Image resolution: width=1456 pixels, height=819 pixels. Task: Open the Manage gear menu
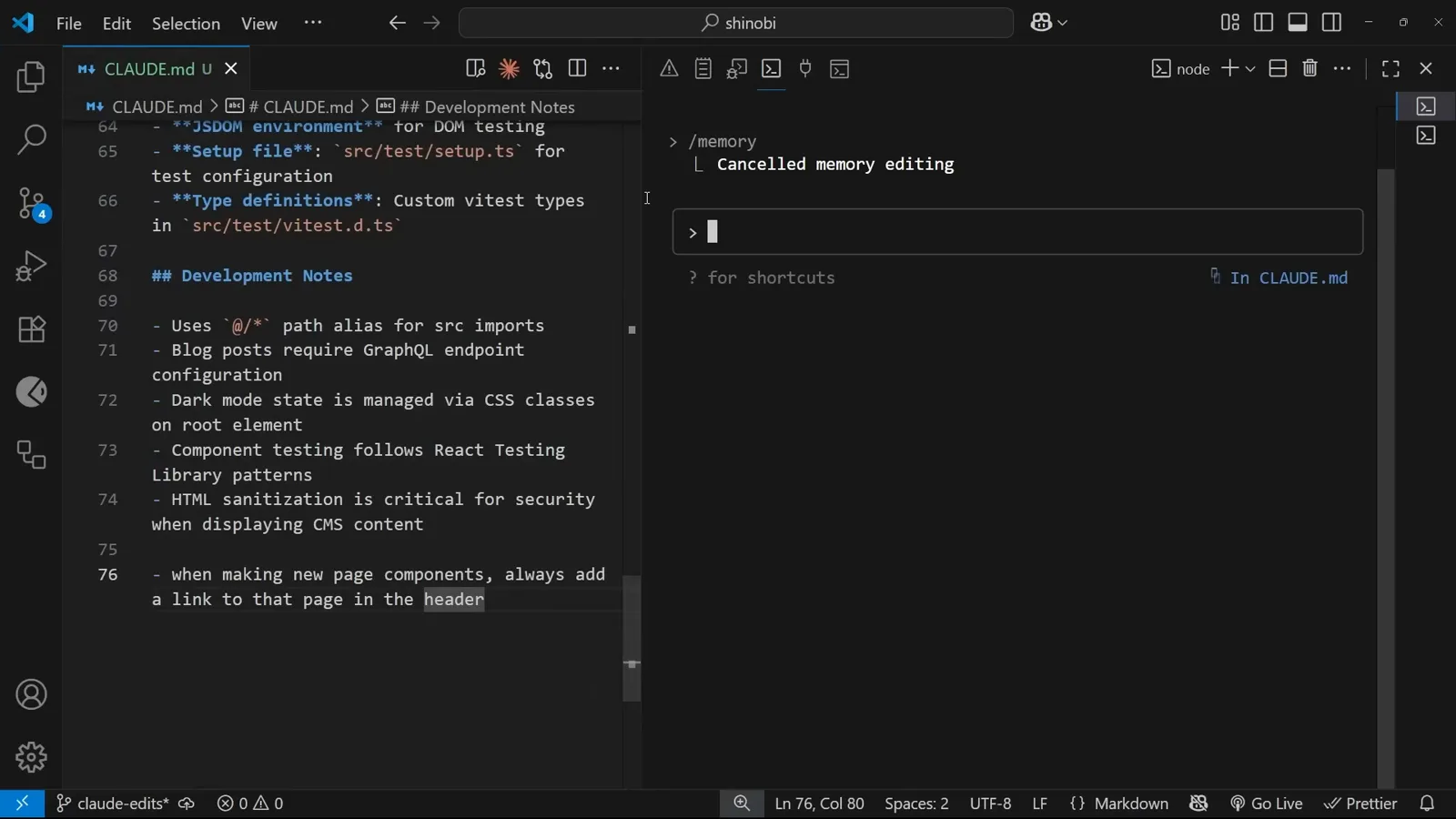(31, 757)
